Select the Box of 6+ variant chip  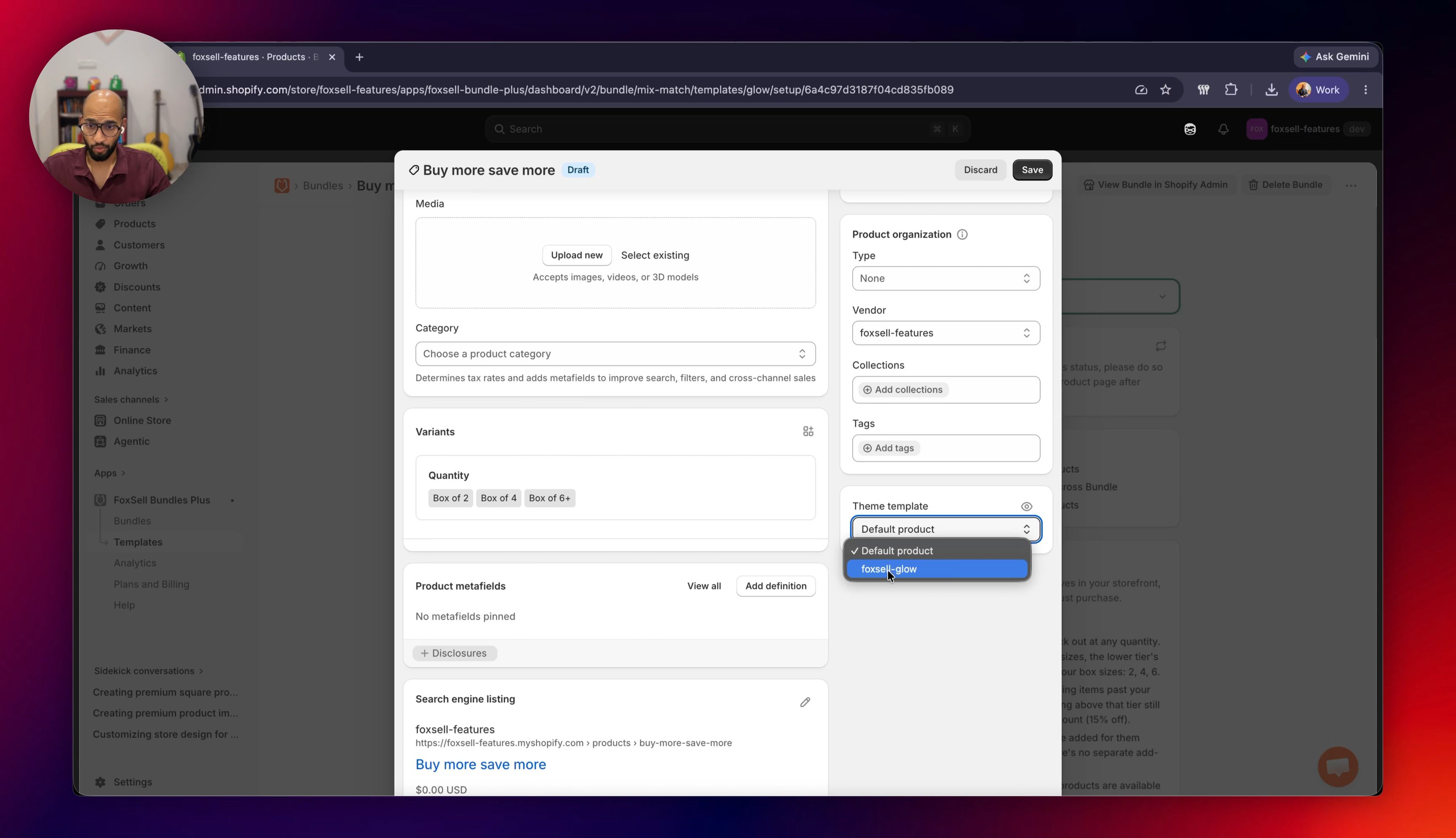pyautogui.click(x=549, y=498)
